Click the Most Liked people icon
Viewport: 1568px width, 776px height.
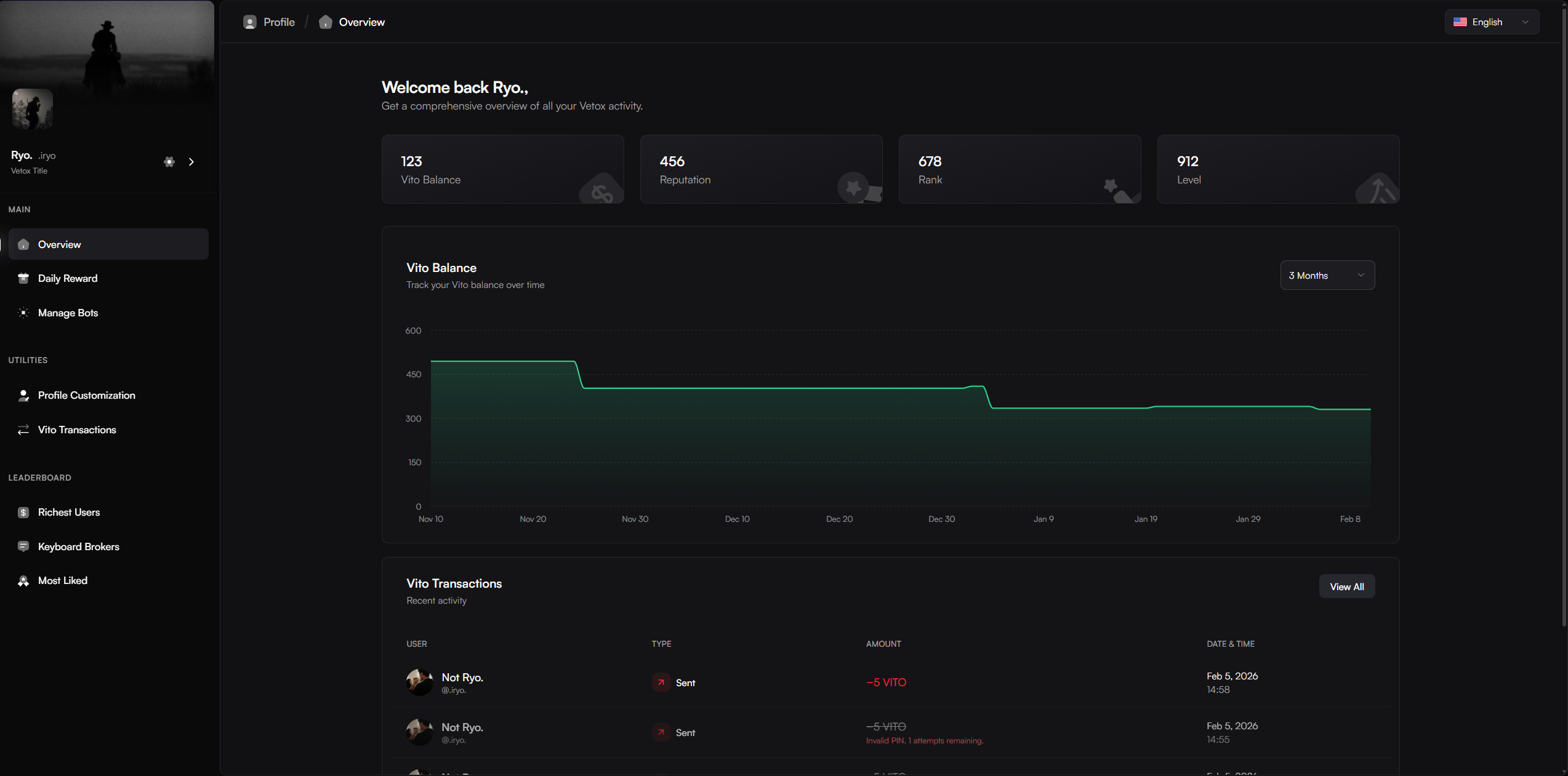(x=23, y=581)
